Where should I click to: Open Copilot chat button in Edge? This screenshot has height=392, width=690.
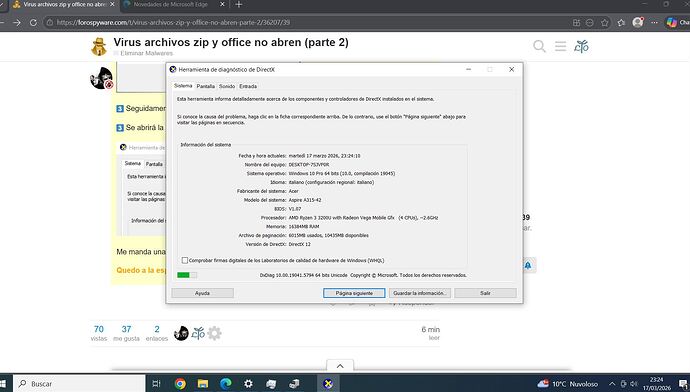[x=677, y=22]
